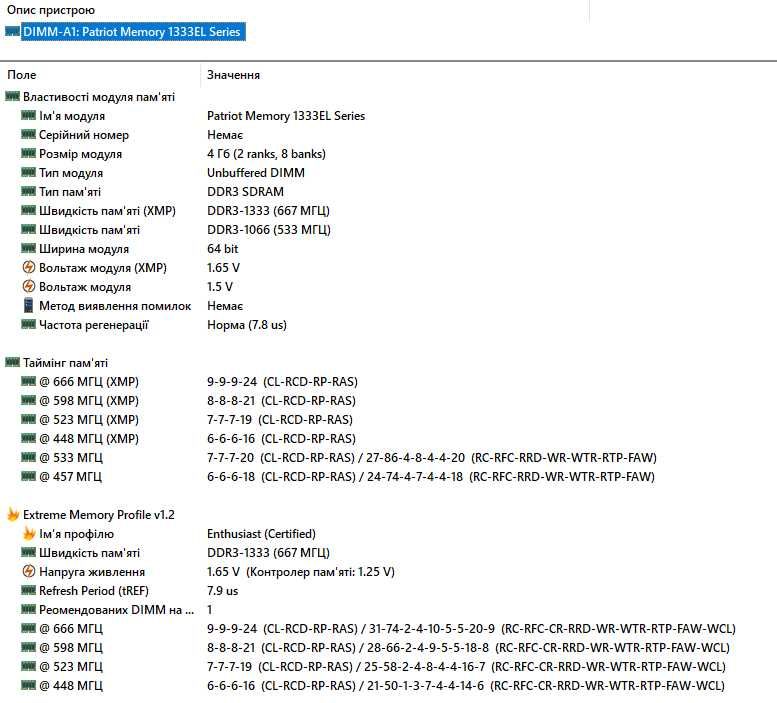
Task: Click the icon next to Тип модуля
Action: (x=28, y=172)
